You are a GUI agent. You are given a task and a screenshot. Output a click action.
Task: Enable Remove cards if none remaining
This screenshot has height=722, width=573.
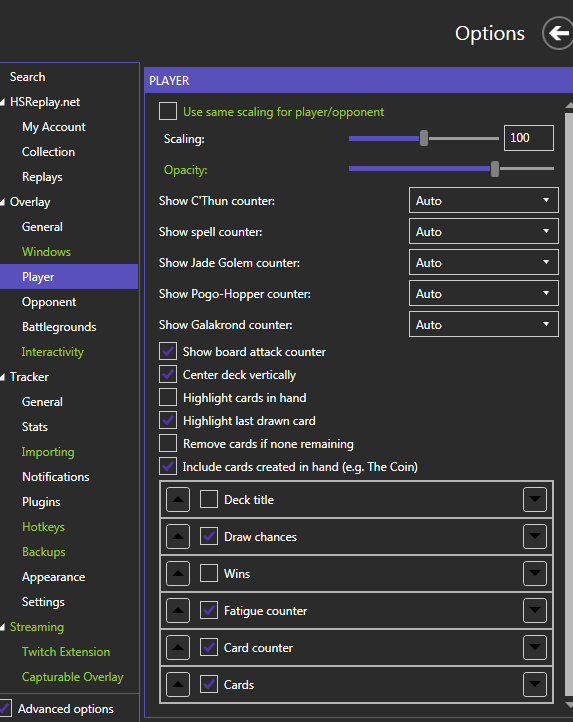[x=168, y=443]
